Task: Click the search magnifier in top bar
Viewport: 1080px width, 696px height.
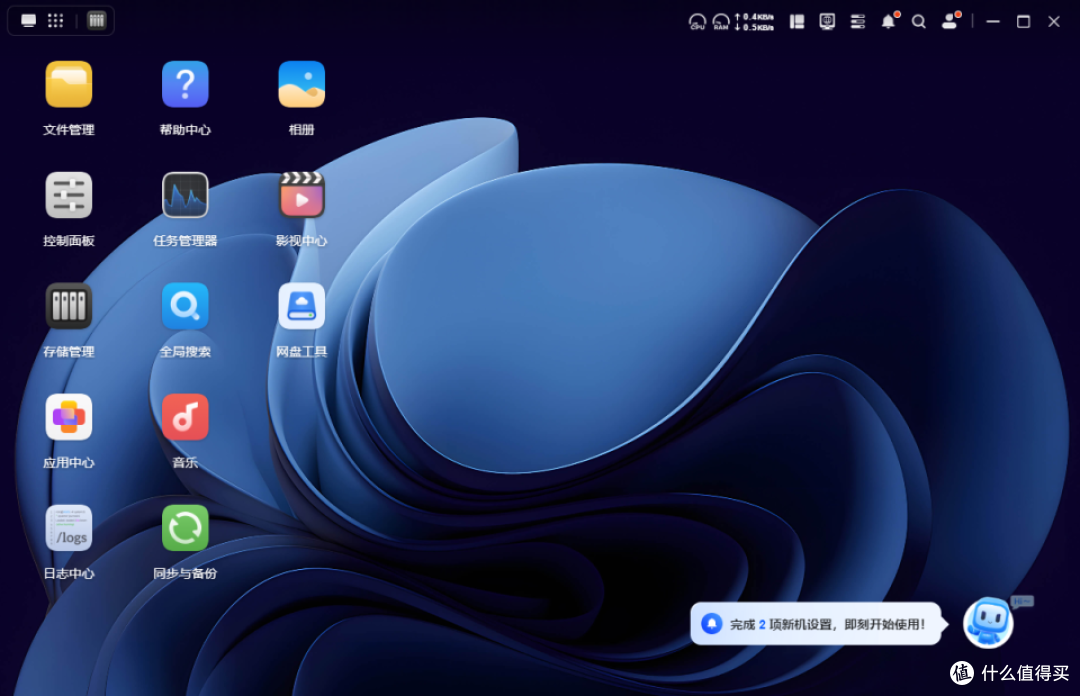Action: (918, 22)
